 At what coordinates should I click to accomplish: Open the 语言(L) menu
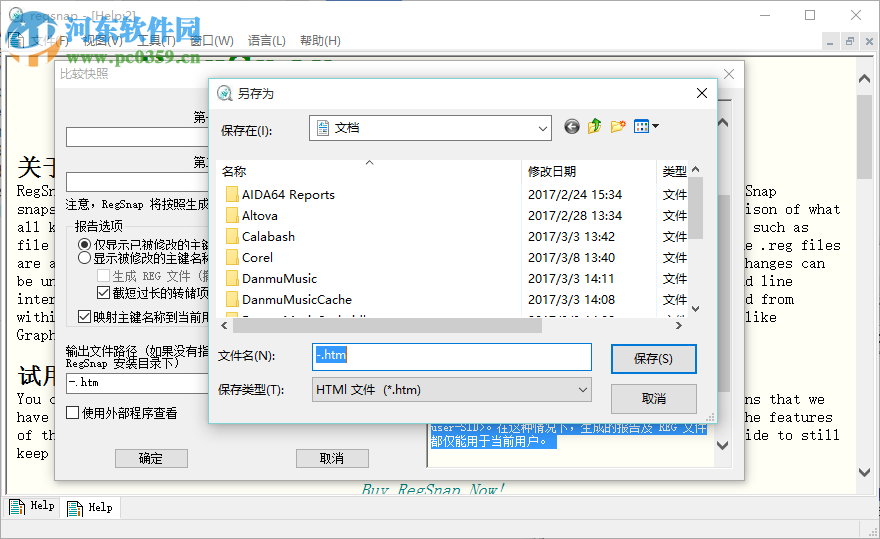point(267,41)
